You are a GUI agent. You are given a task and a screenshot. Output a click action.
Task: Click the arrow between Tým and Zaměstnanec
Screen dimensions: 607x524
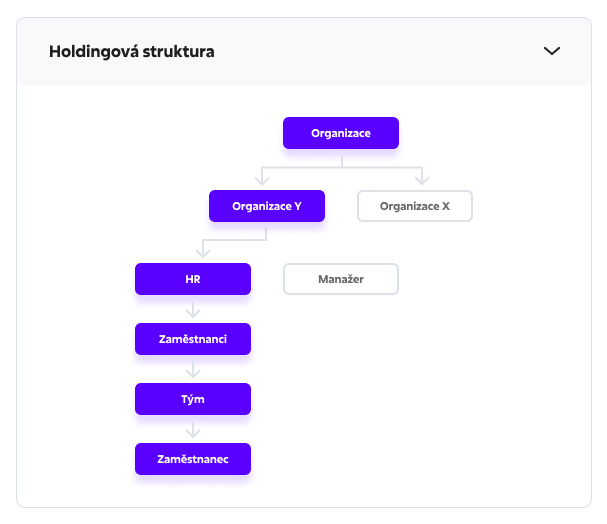(193, 429)
